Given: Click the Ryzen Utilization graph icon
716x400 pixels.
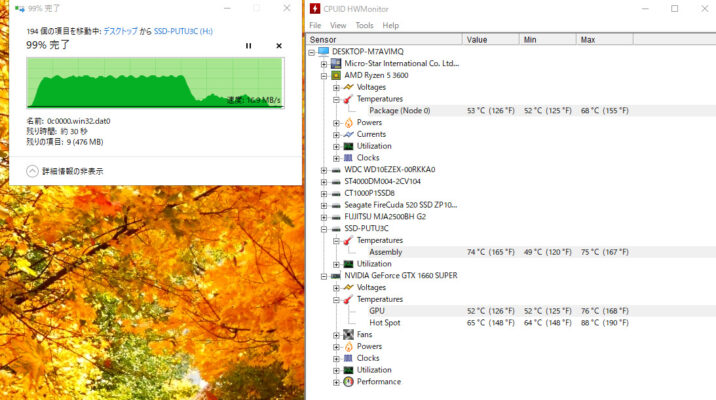Looking at the screenshot, I should point(348,146).
